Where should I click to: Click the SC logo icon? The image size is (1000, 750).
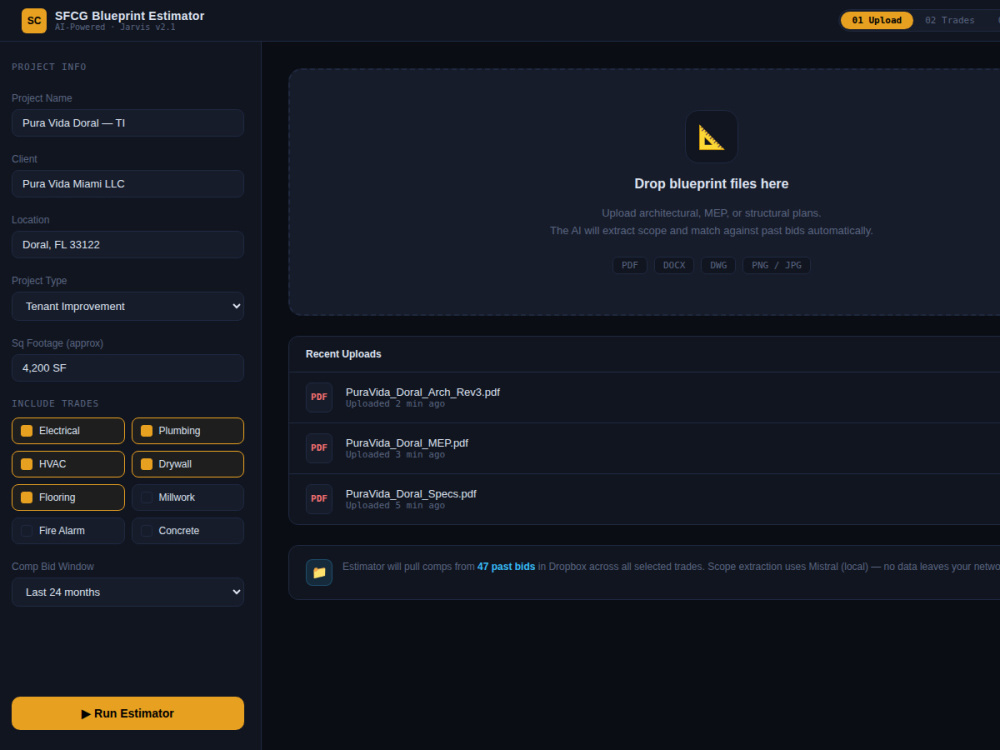click(34, 20)
